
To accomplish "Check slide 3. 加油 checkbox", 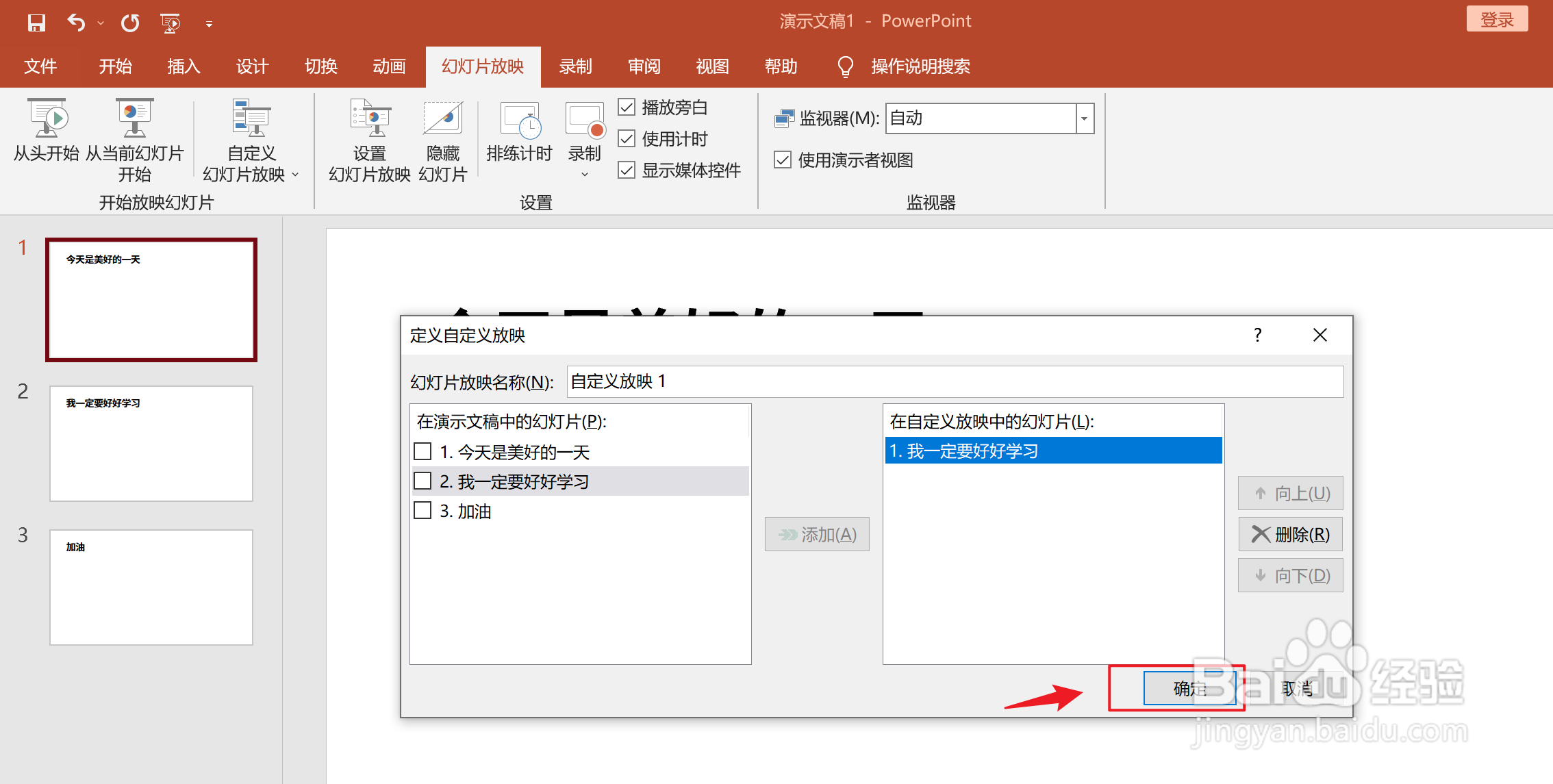I will click(422, 510).
